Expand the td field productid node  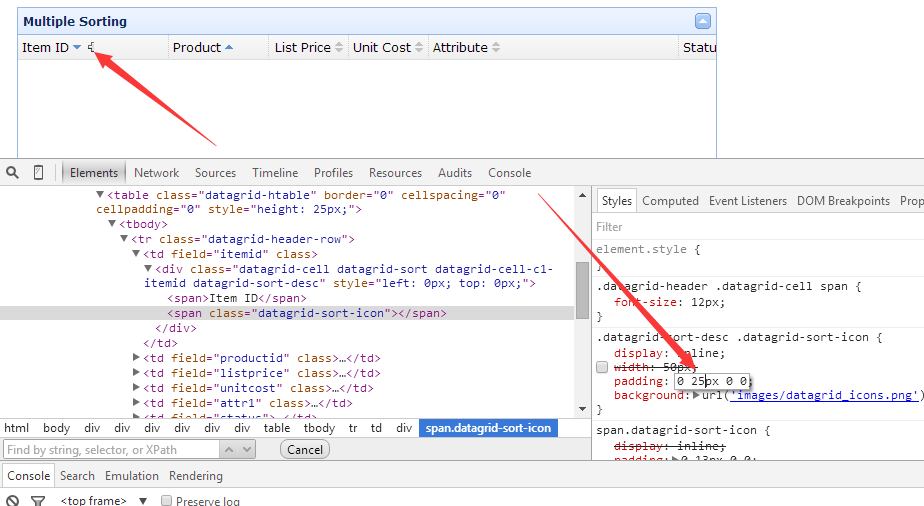click(x=136, y=358)
